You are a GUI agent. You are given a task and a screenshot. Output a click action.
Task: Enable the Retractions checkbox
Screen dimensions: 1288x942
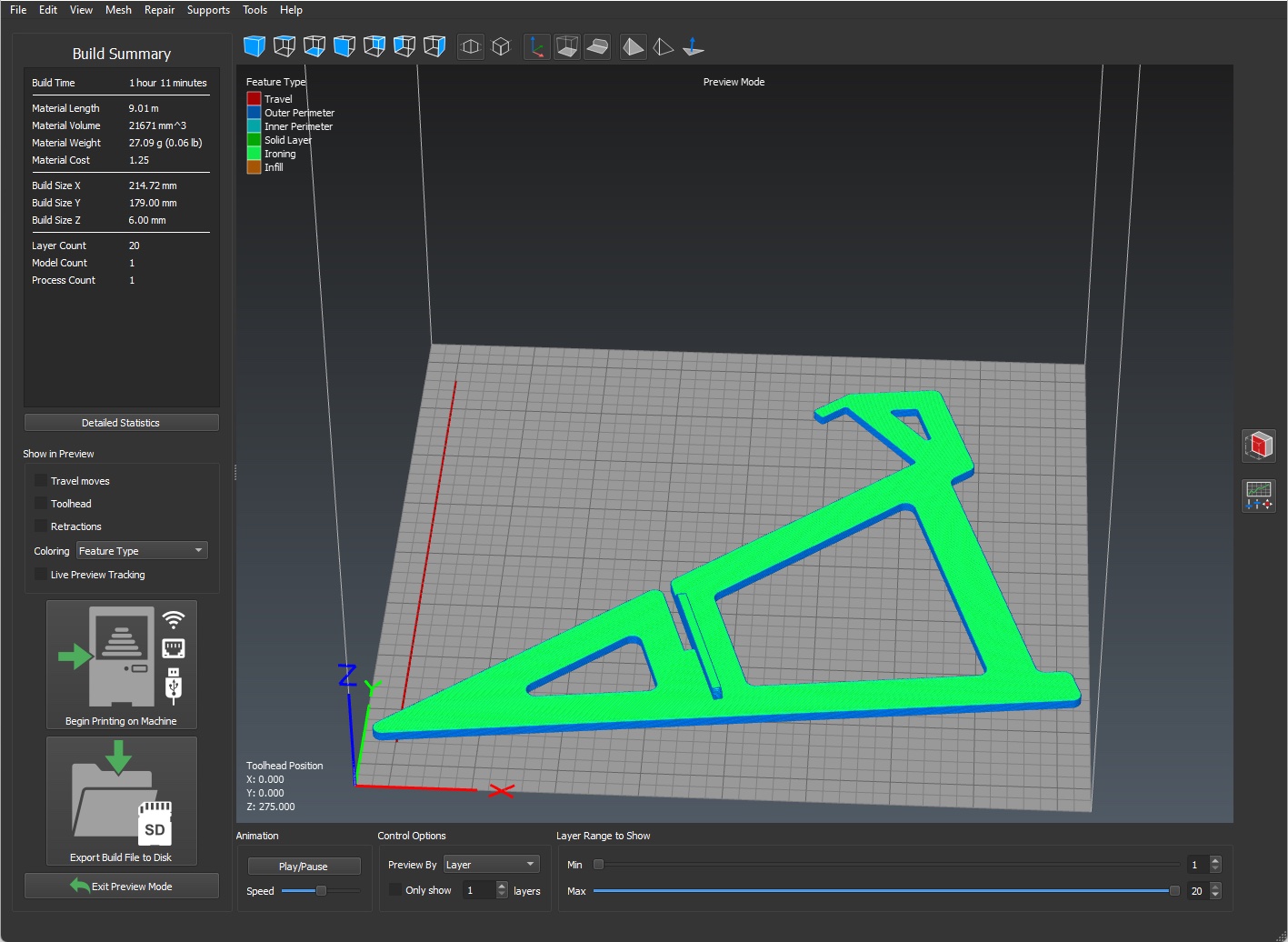pos(41,526)
